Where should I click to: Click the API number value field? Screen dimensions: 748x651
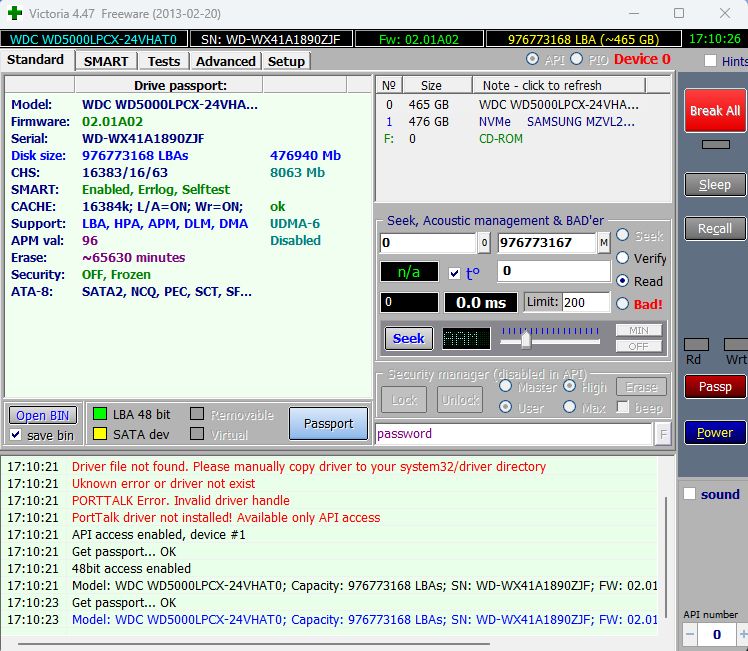pyautogui.click(x=717, y=635)
